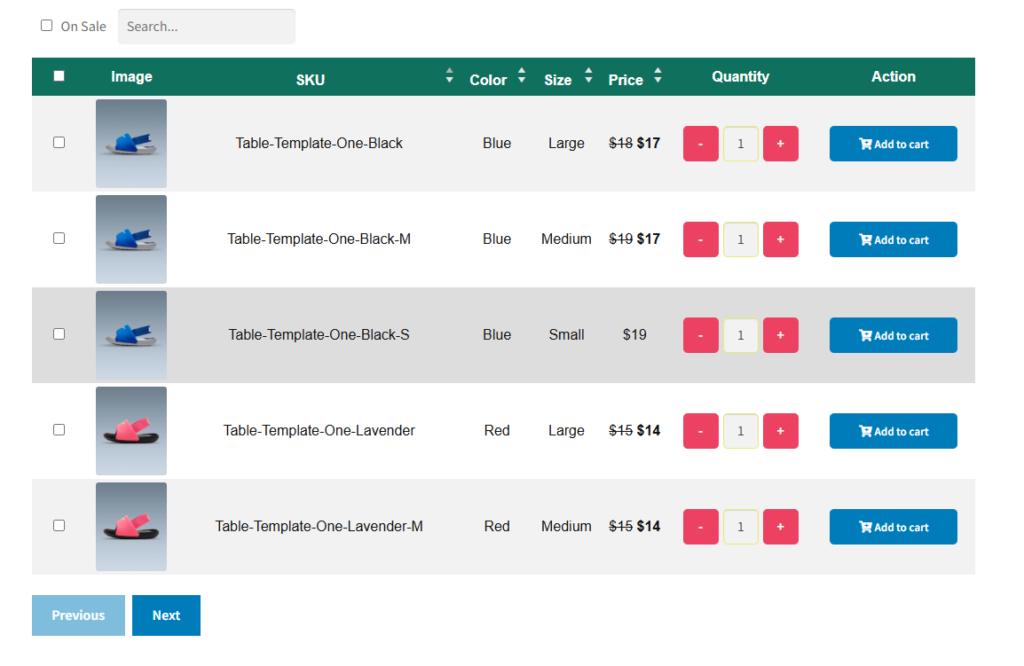
Task: Click the minus icon on the Table-Template-One-Black-M row
Action: coord(700,239)
